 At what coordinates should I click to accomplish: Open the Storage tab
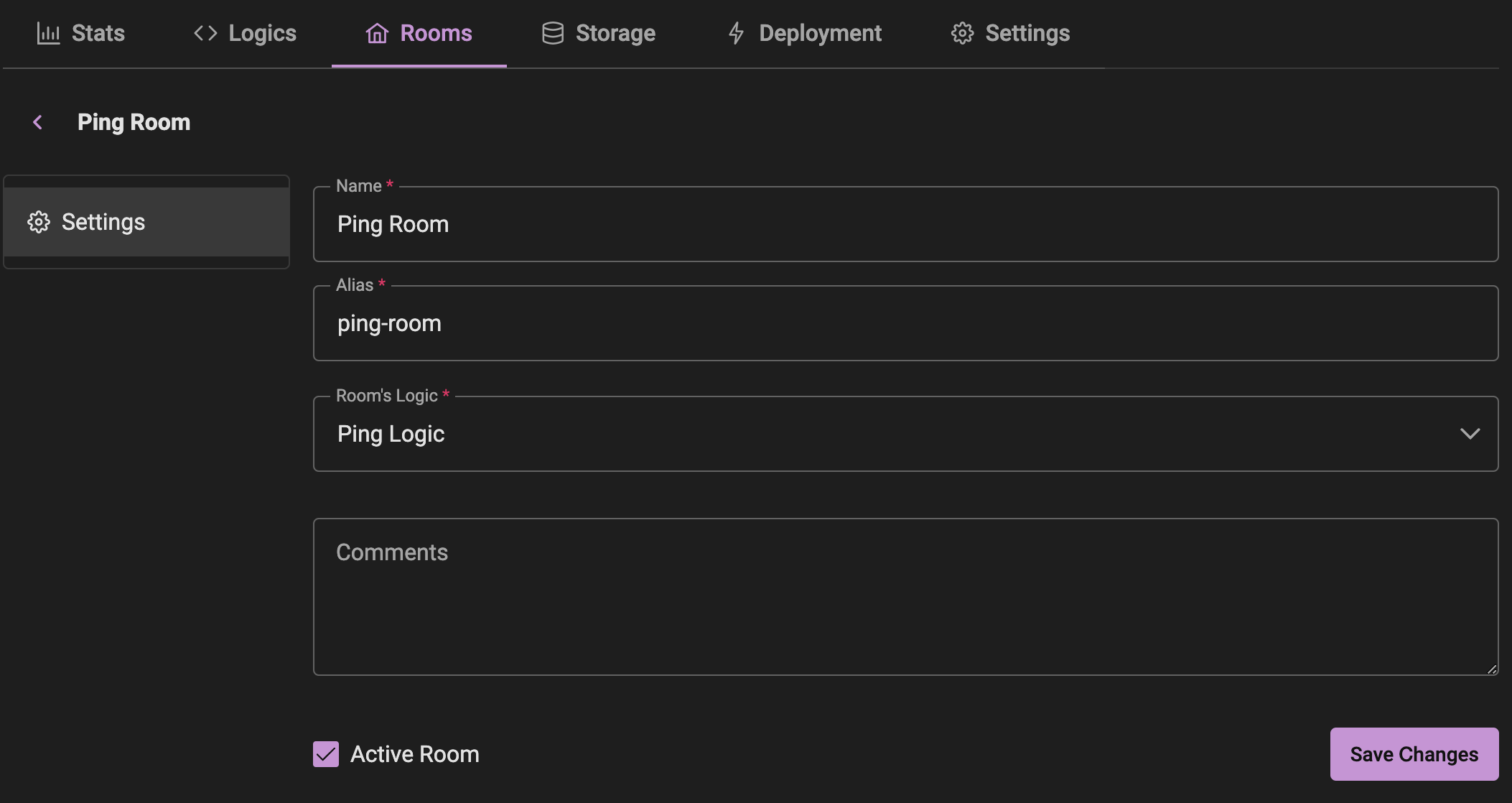click(598, 33)
